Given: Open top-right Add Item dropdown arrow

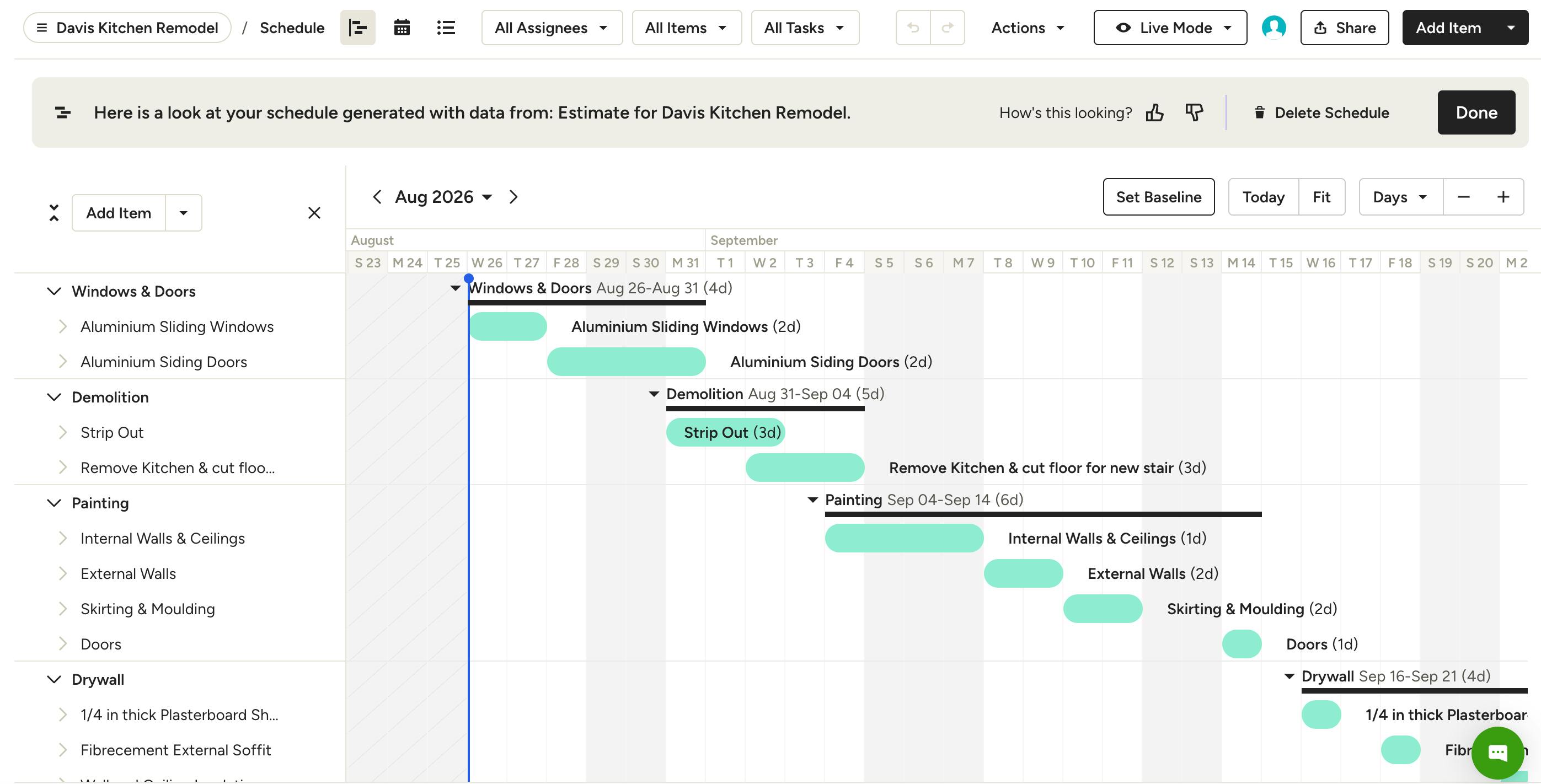Looking at the screenshot, I should (x=1511, y=28).
